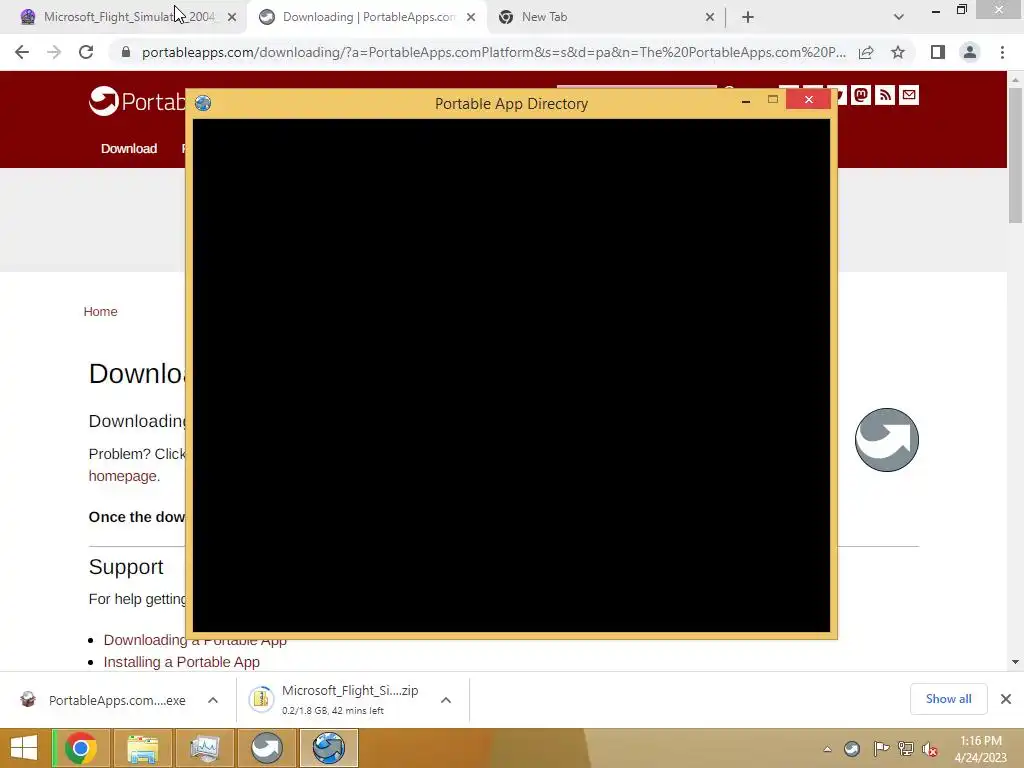The image size is (1024, 768).
Task: Follow the Home breadcrumb link
Action: (x=101, y=312)
